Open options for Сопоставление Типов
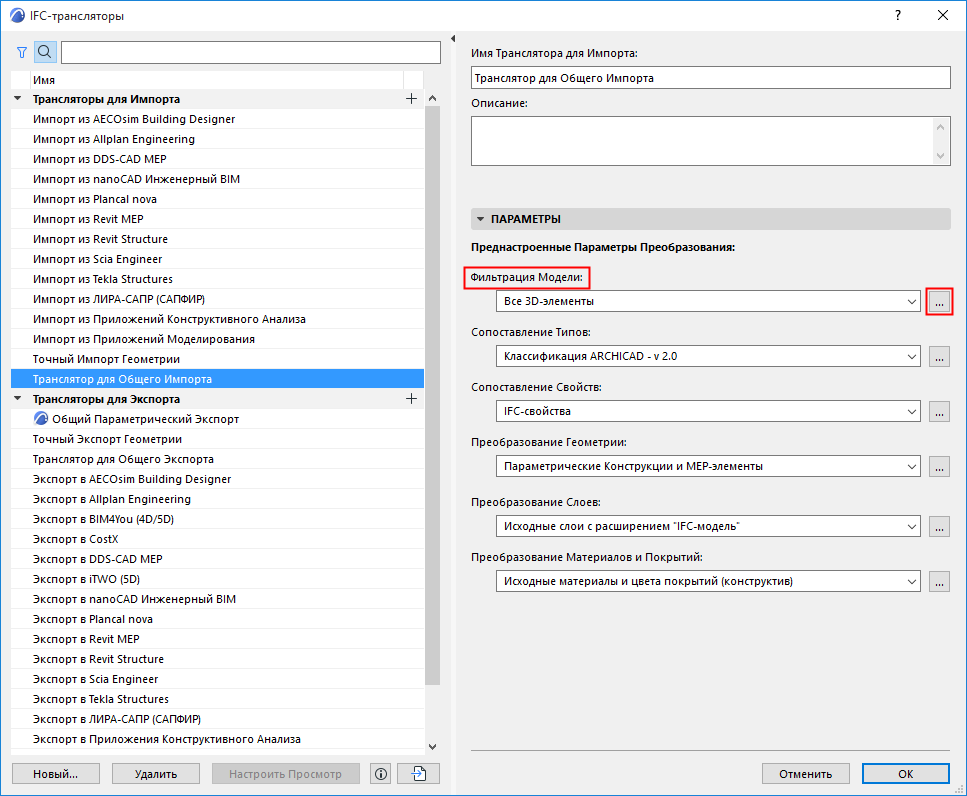Screen dimensions: 967x796 [x=939, y=356]
